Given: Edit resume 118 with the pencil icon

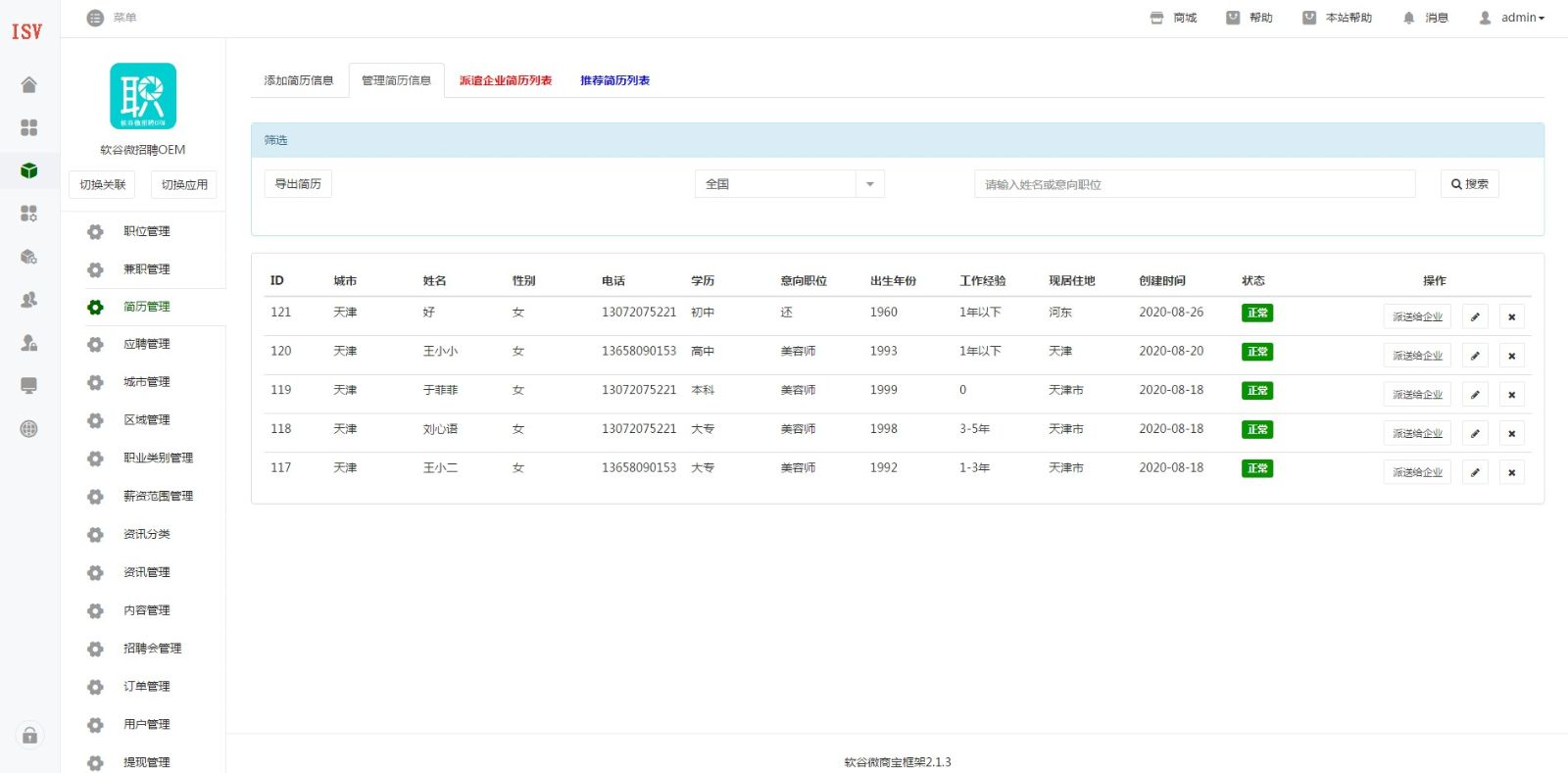Looking at the screenshot, I should [x=1475, y=433].
